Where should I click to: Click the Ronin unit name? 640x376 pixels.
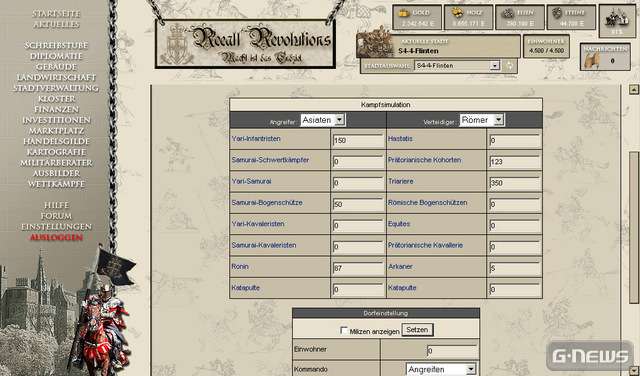click(x=240, y=267)
